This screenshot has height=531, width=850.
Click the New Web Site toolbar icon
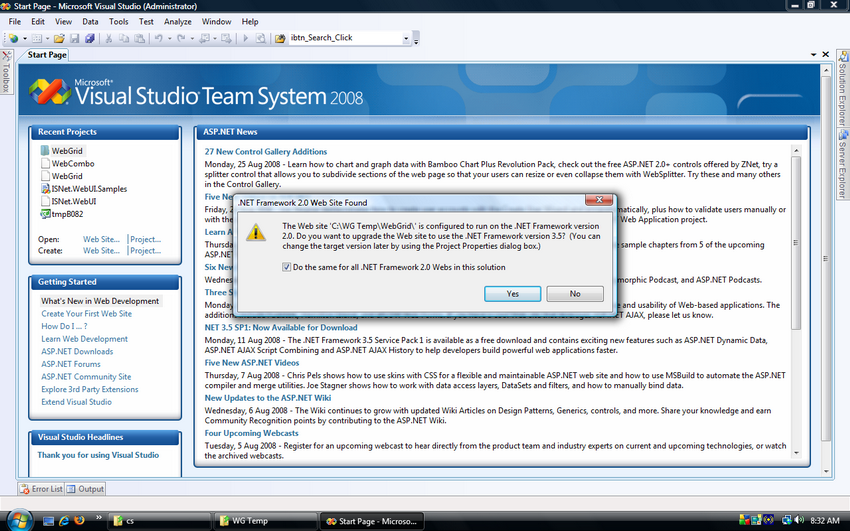click(14, 38)
